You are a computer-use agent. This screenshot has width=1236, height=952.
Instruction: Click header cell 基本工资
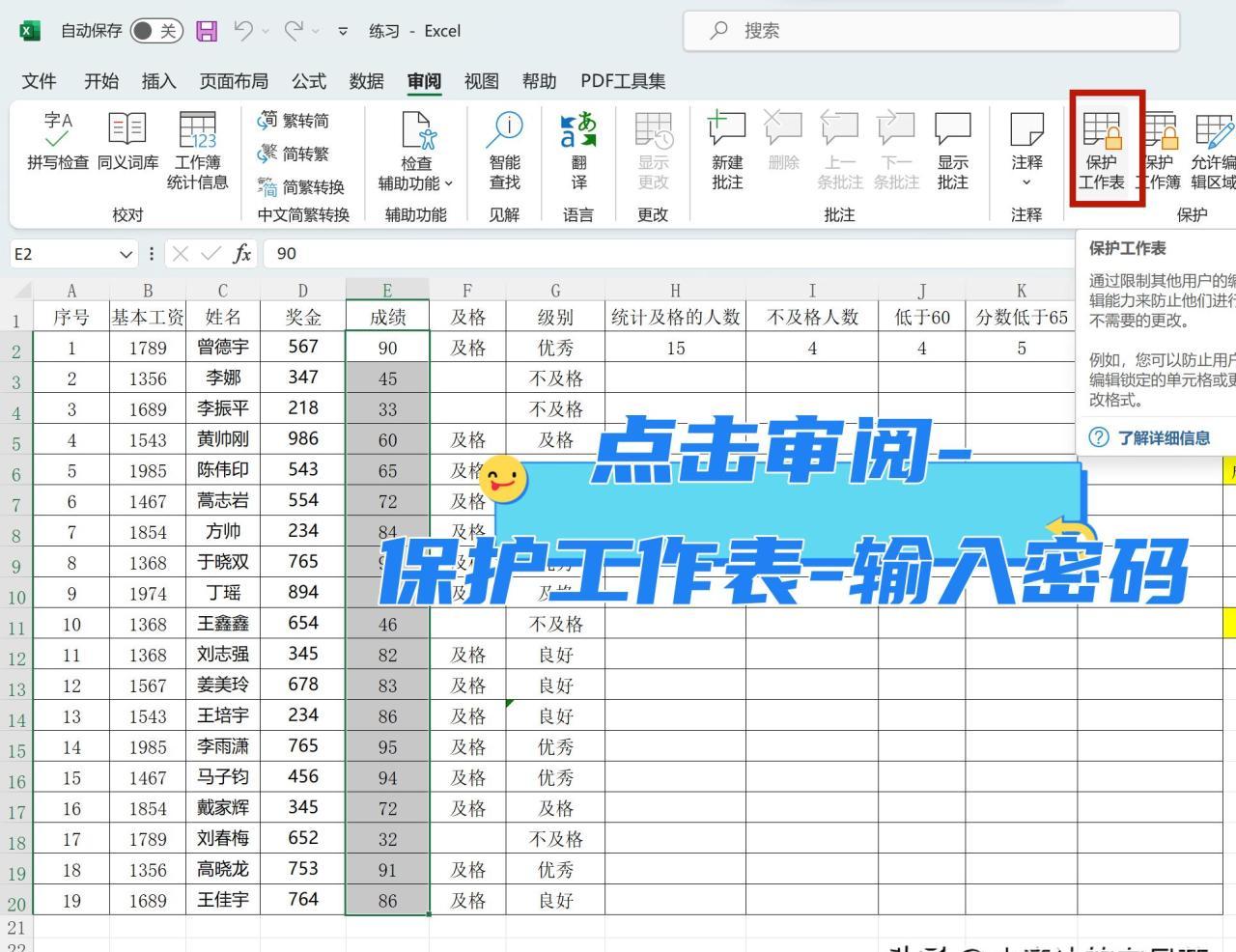click(148, 317)
